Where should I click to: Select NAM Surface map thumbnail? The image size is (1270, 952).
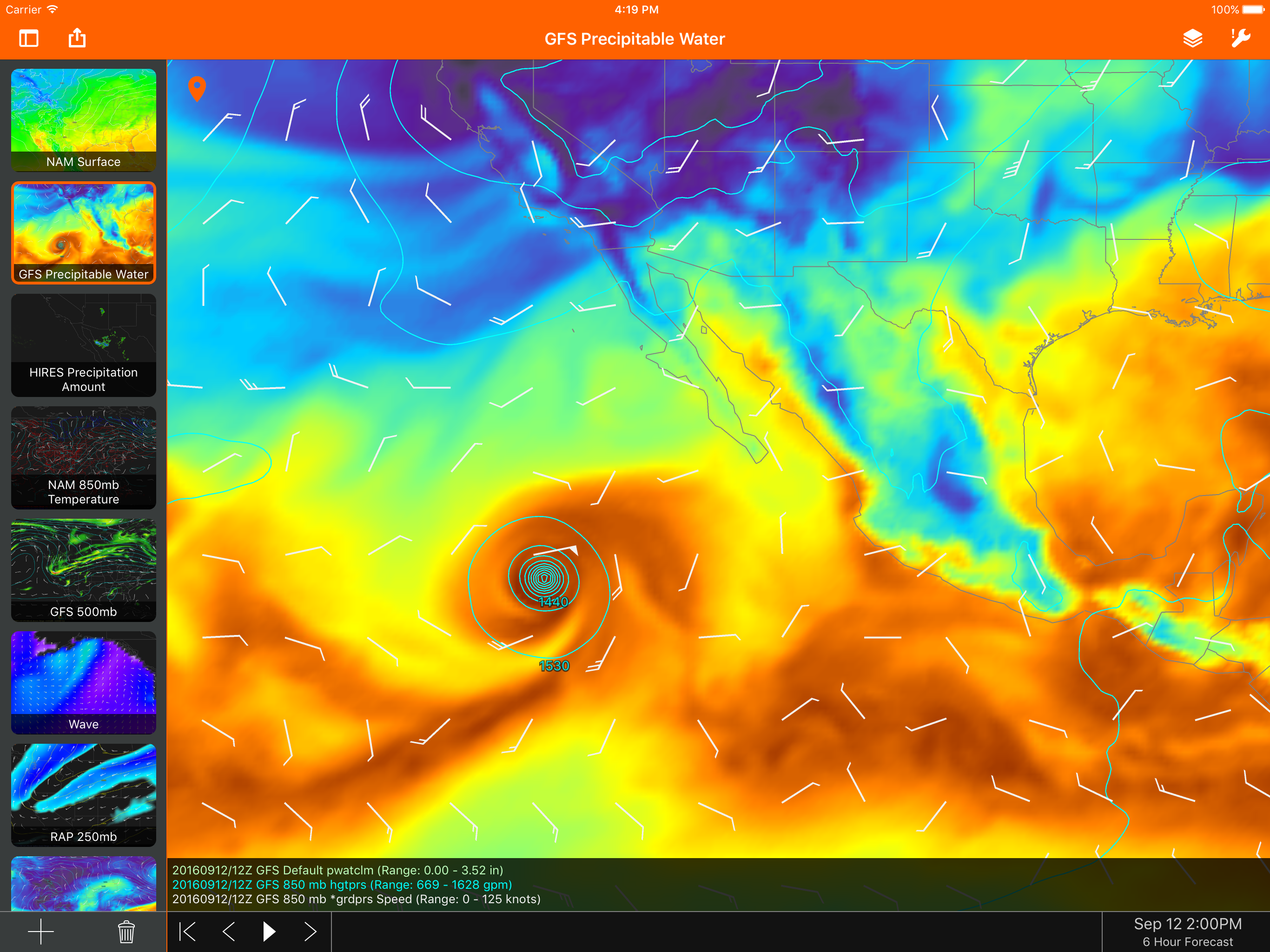click(x=83, y=119)
